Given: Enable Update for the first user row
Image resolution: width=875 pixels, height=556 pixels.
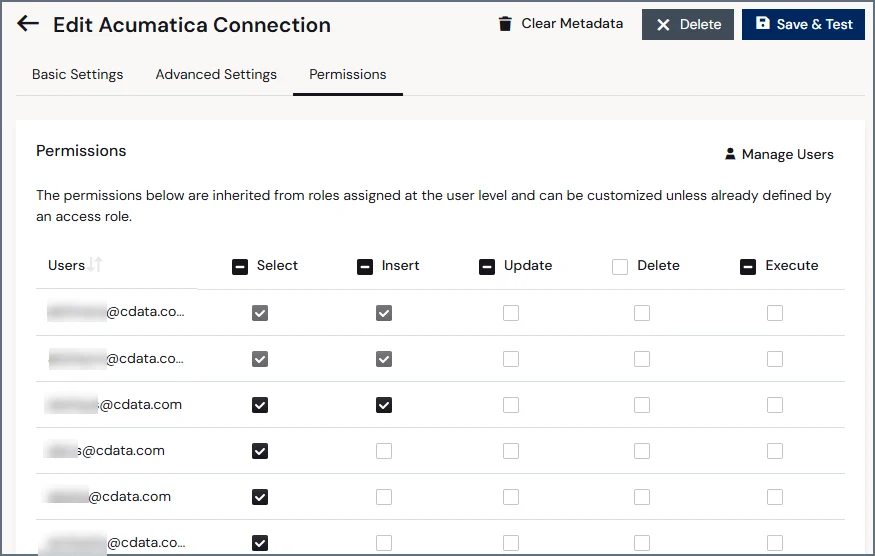Looking at the screenshot, I should tap(511, 313).
